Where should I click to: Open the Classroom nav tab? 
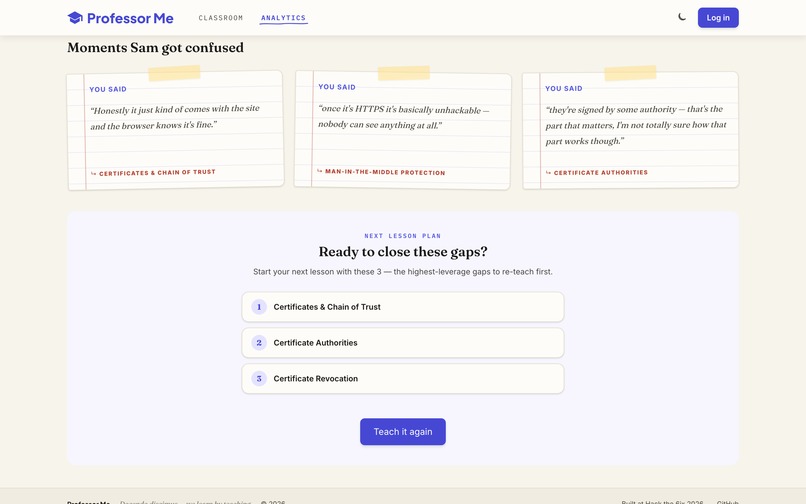[x=221, y=18]
